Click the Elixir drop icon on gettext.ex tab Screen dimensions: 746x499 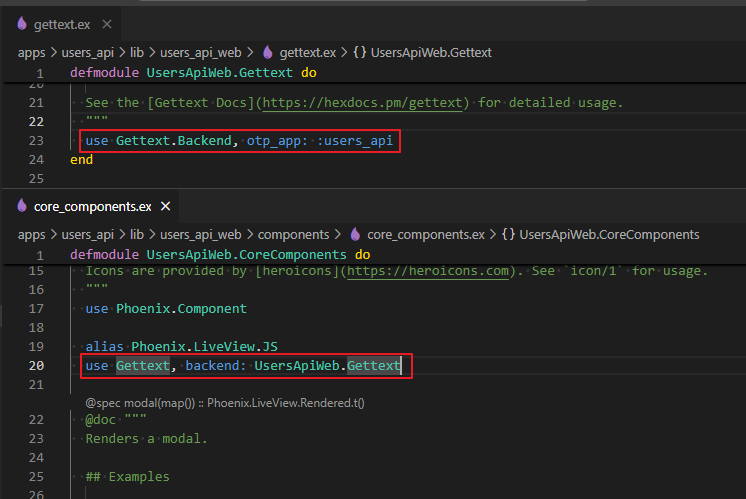[22, 23]
